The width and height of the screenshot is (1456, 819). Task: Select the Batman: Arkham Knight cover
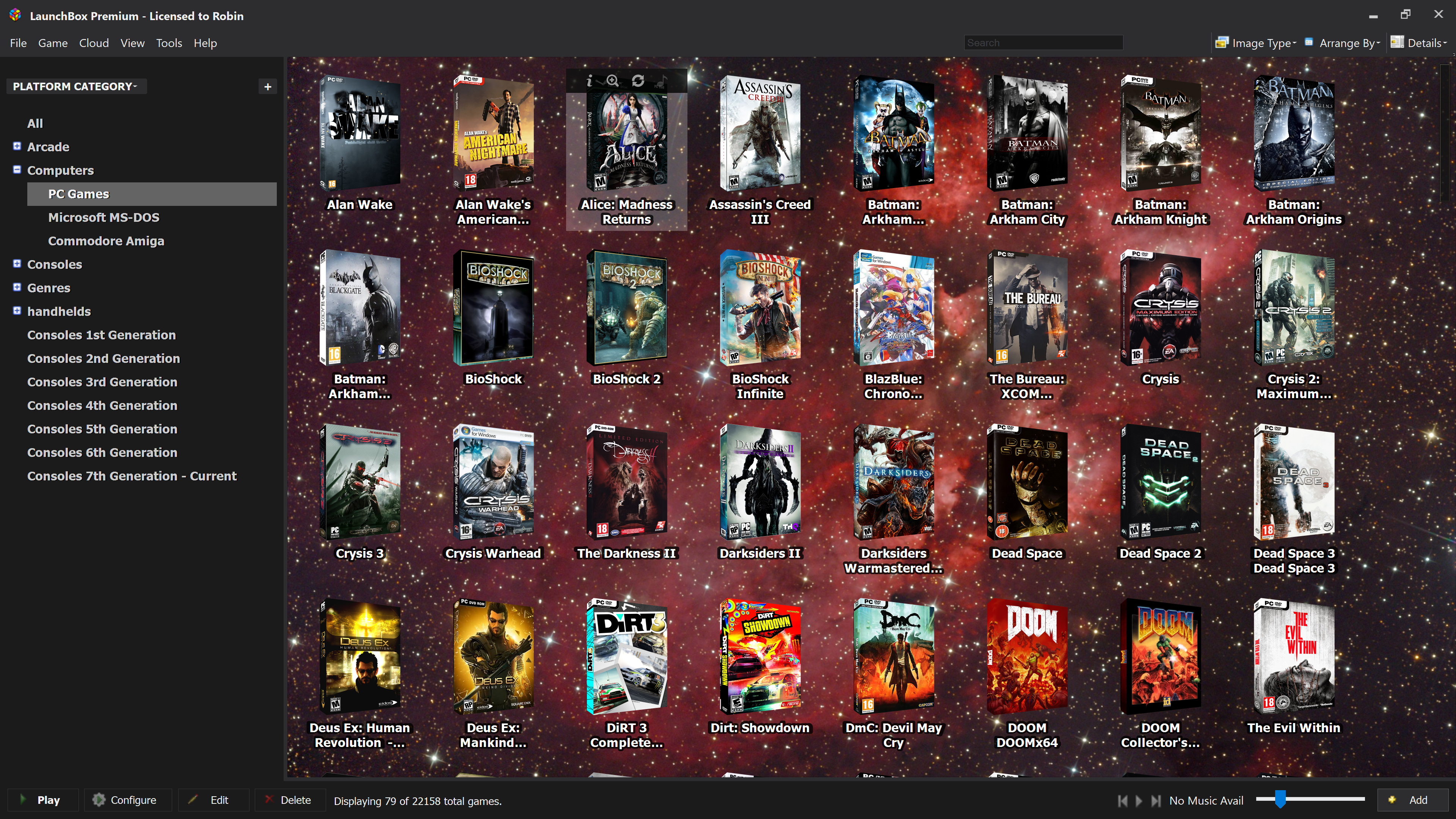pos(1160,134)
